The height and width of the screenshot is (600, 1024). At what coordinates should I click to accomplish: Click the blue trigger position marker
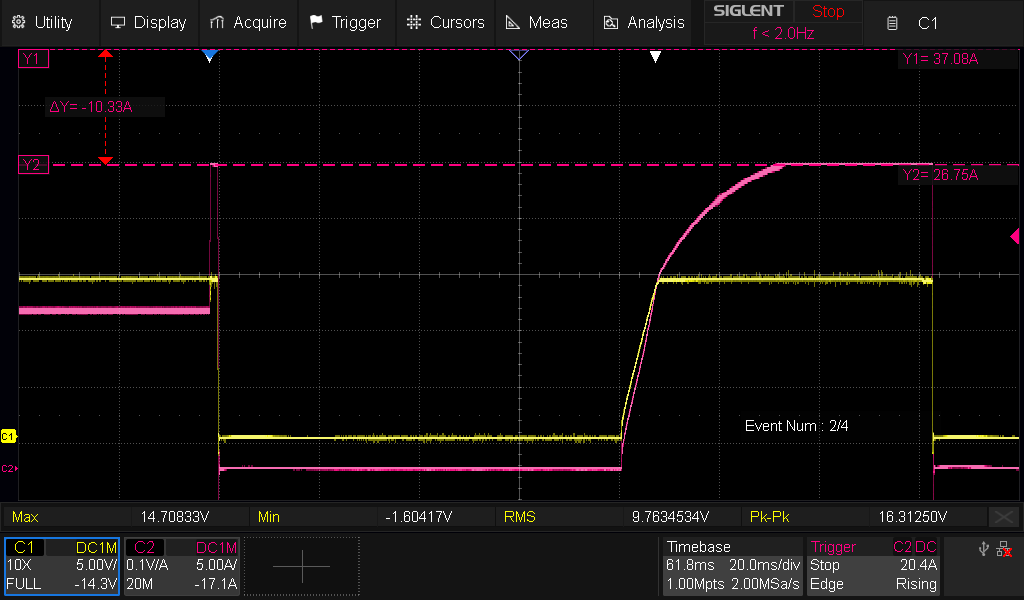click(210, 55)
